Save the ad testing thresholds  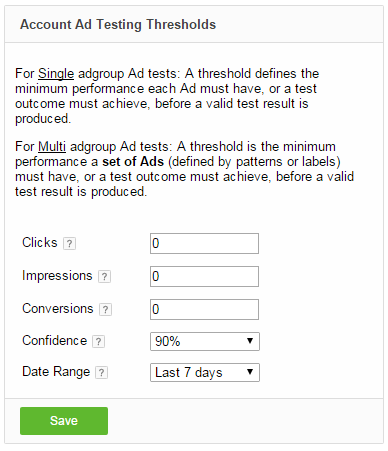point(64,421)
